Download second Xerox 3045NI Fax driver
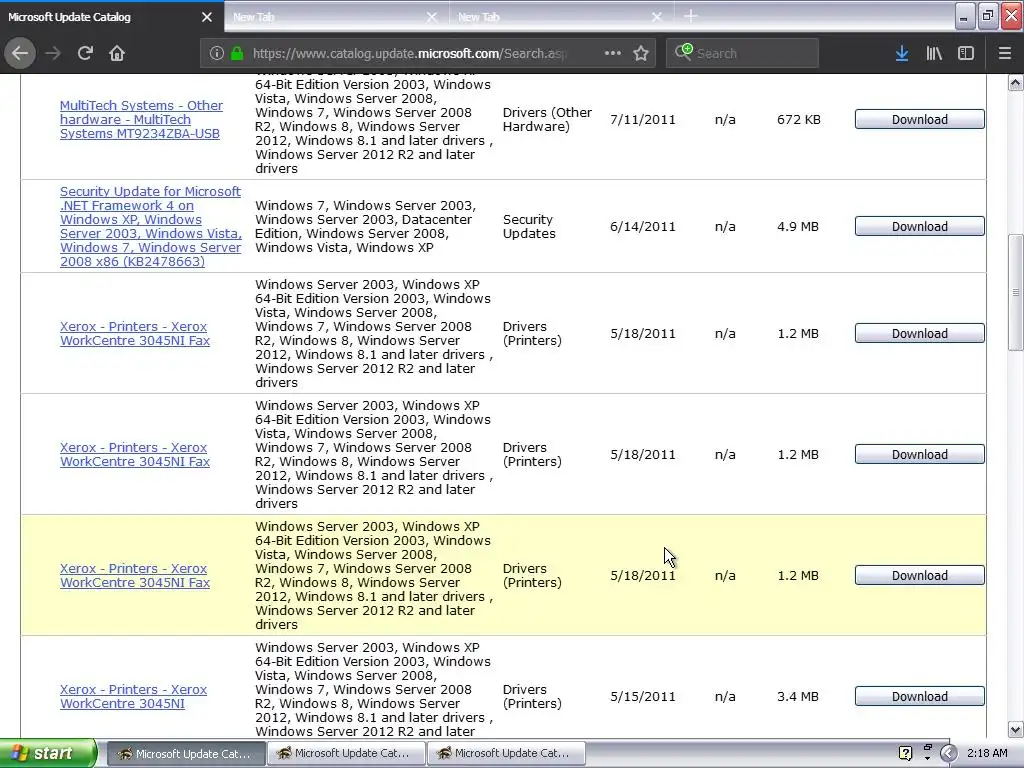The image size is (1024, 768). point(920,455)
